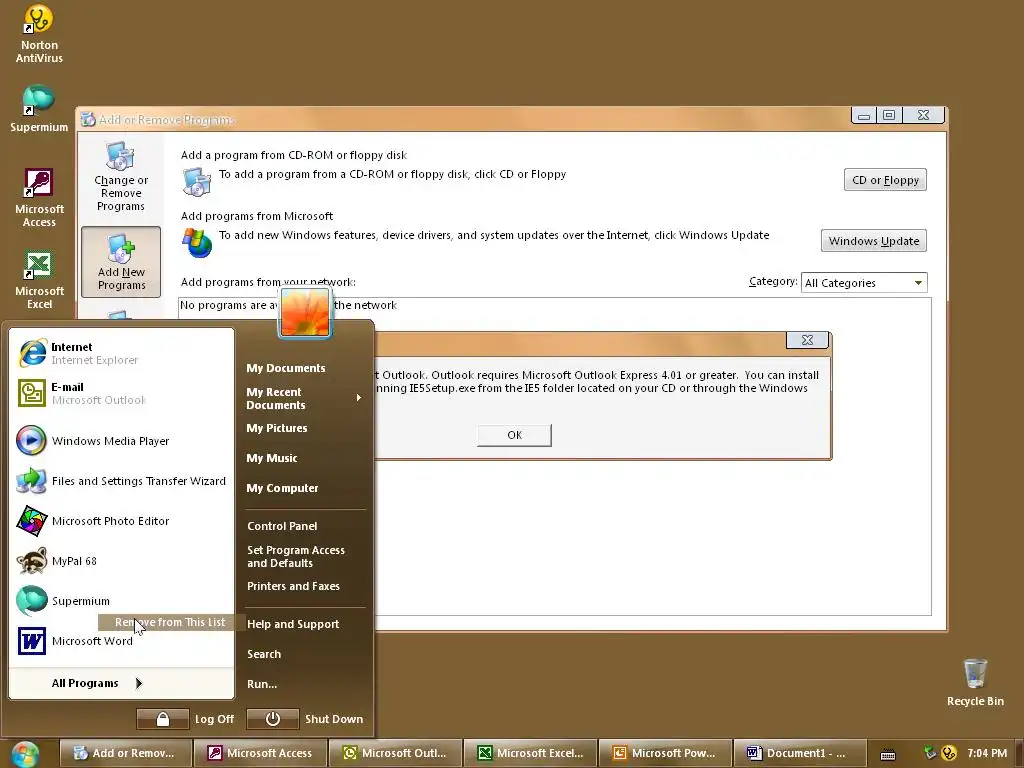Switch to Microsoft Excel taskbar button

531,753
